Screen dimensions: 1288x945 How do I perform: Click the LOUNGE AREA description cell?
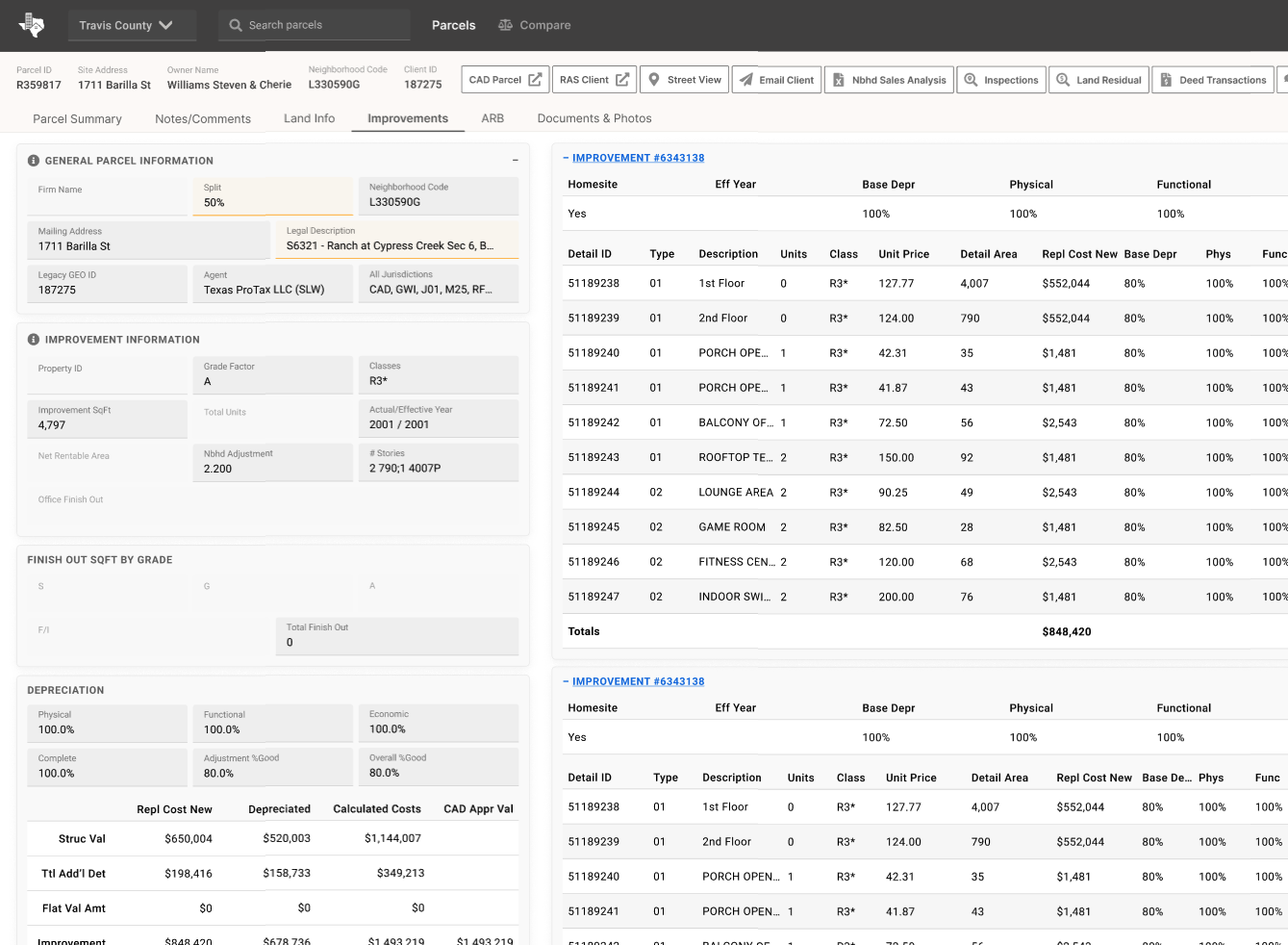point(736,493)
